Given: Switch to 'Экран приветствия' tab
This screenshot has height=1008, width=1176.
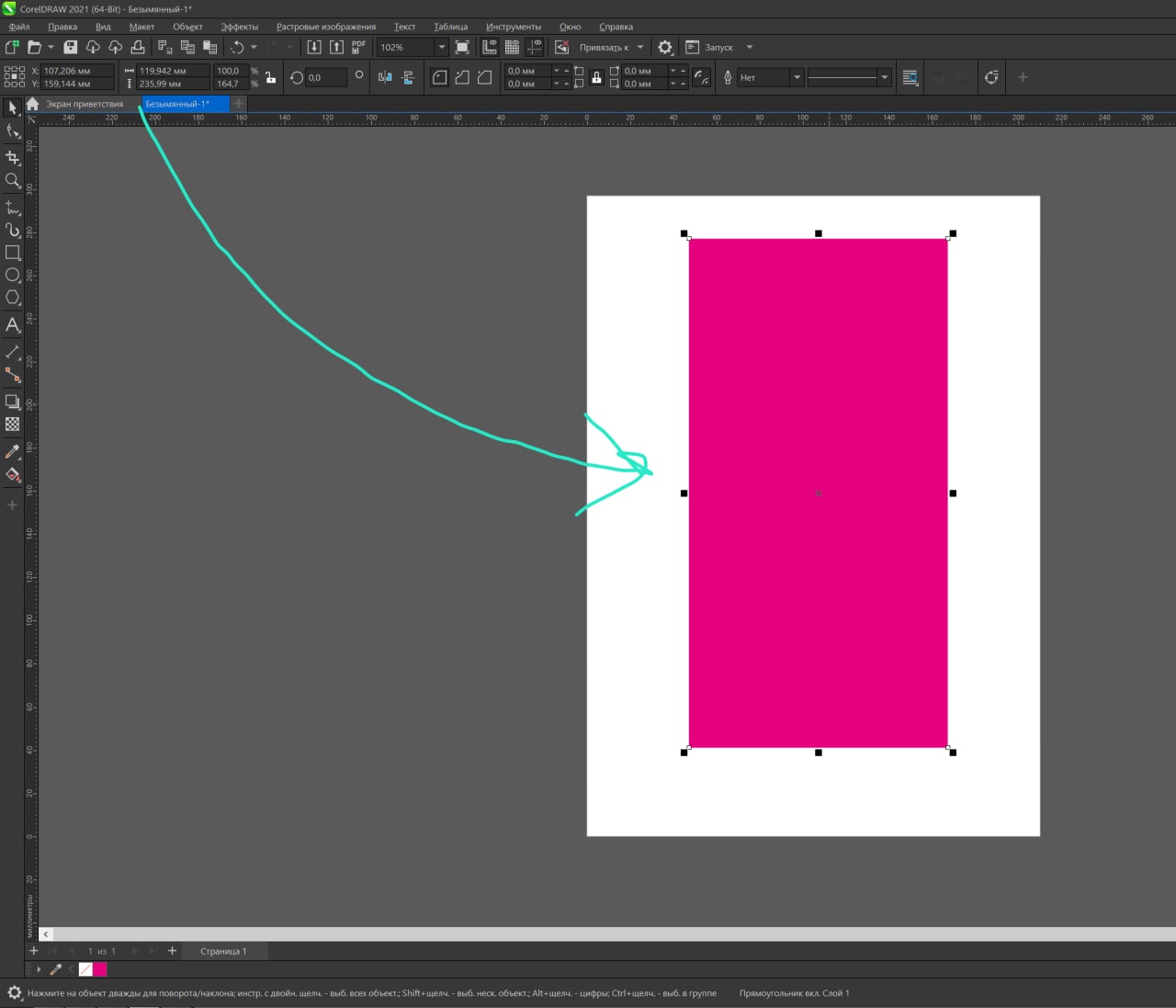Looking at the screenshot, I should [85, 104].
